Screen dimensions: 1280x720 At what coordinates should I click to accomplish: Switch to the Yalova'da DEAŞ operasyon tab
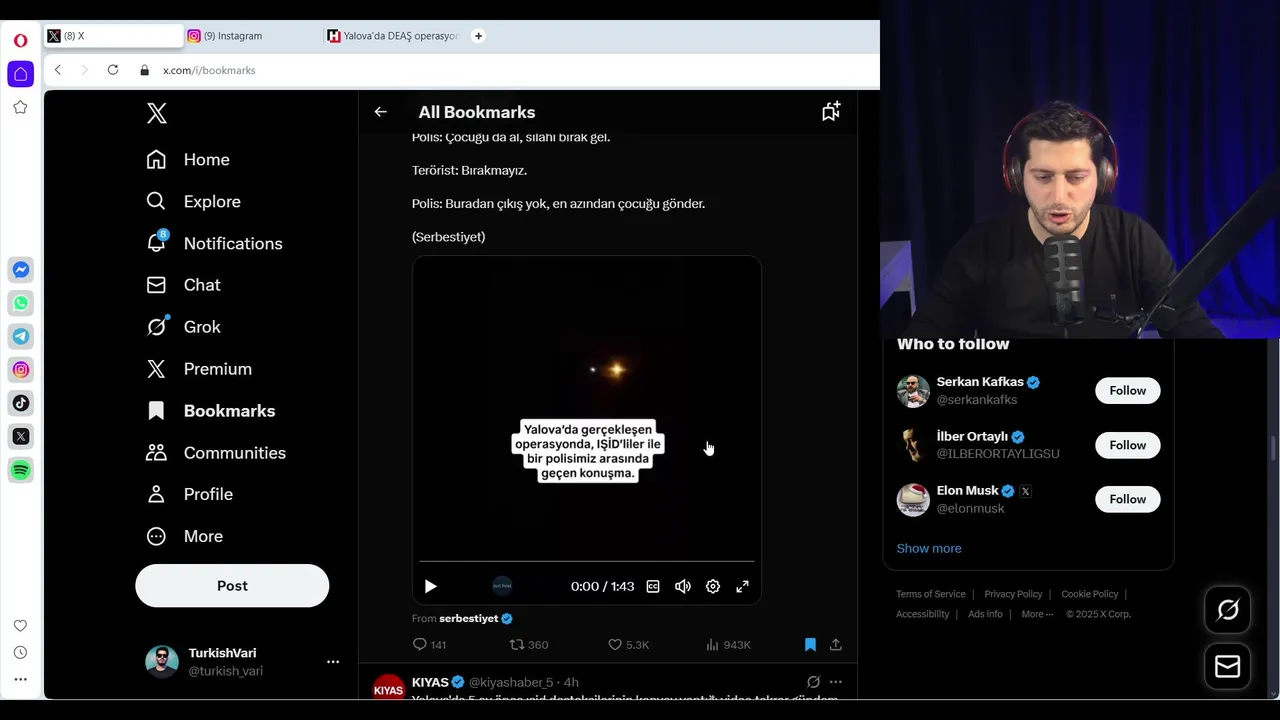pyautogui.click(x=393, y=36)
